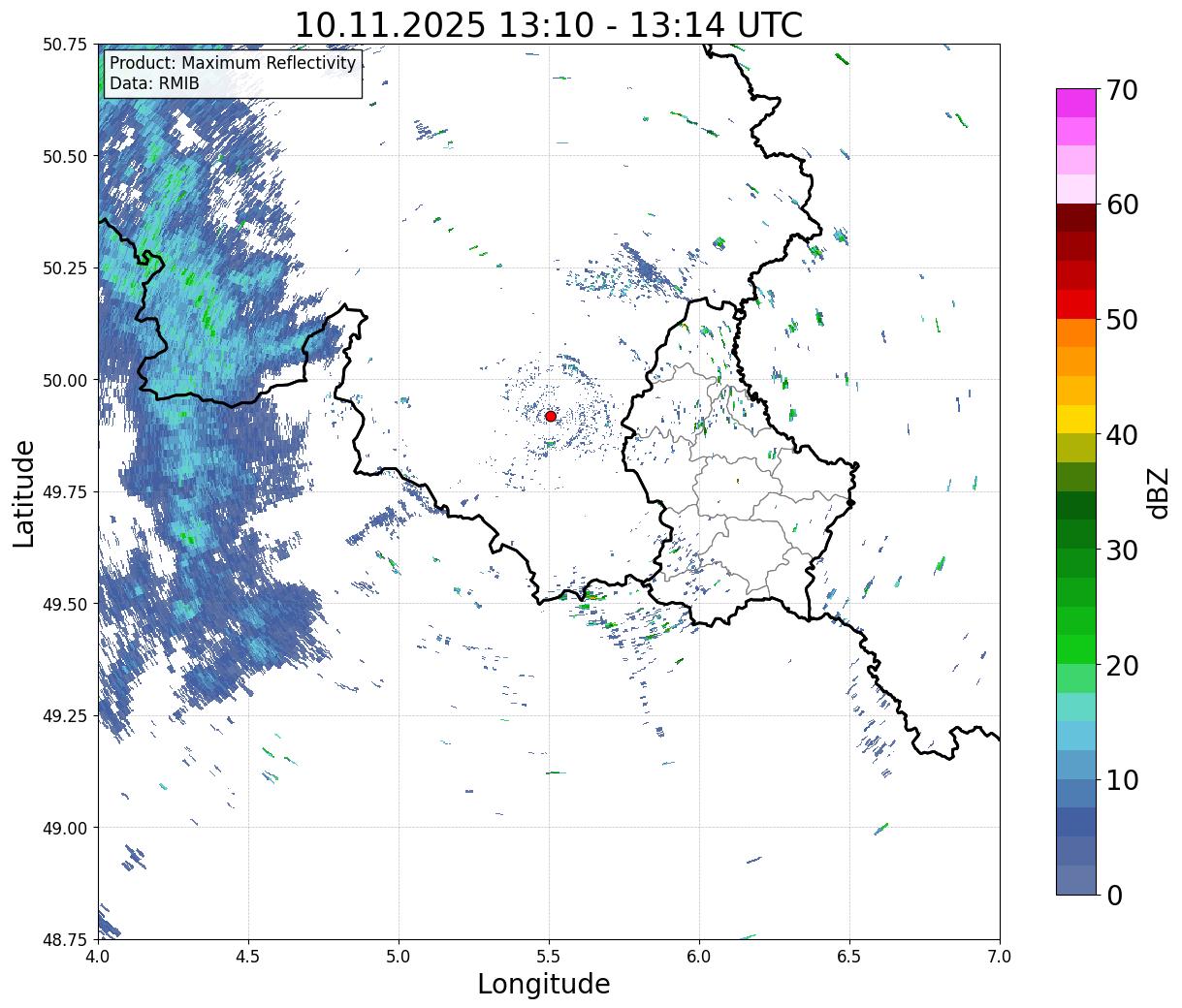The image size is (1182, 1008).
Task: Select latitude tick label 50.50
Action: click(x=65, y=156)
